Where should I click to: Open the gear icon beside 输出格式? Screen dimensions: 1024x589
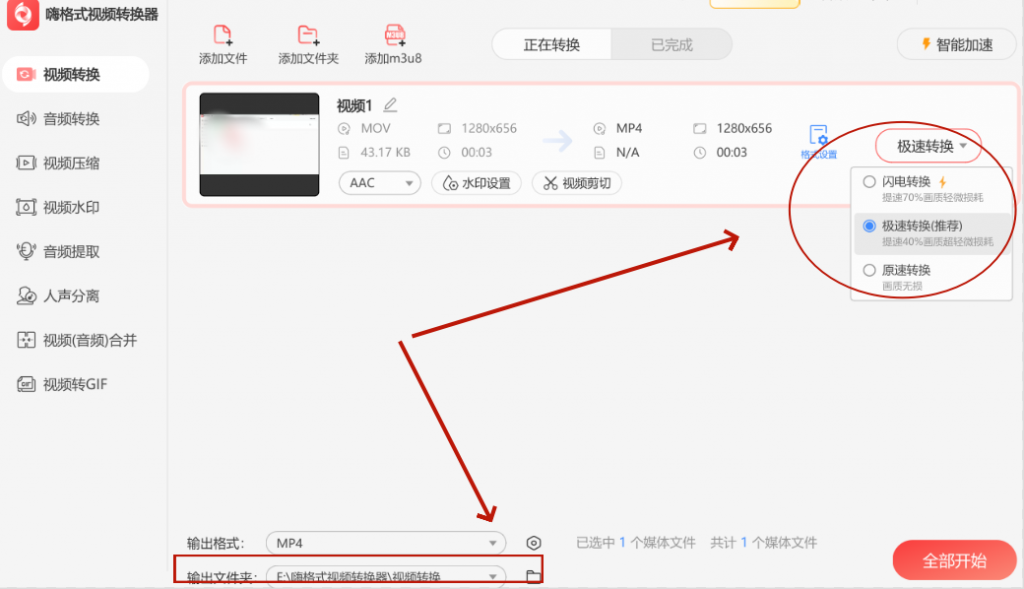pos(533,543)
